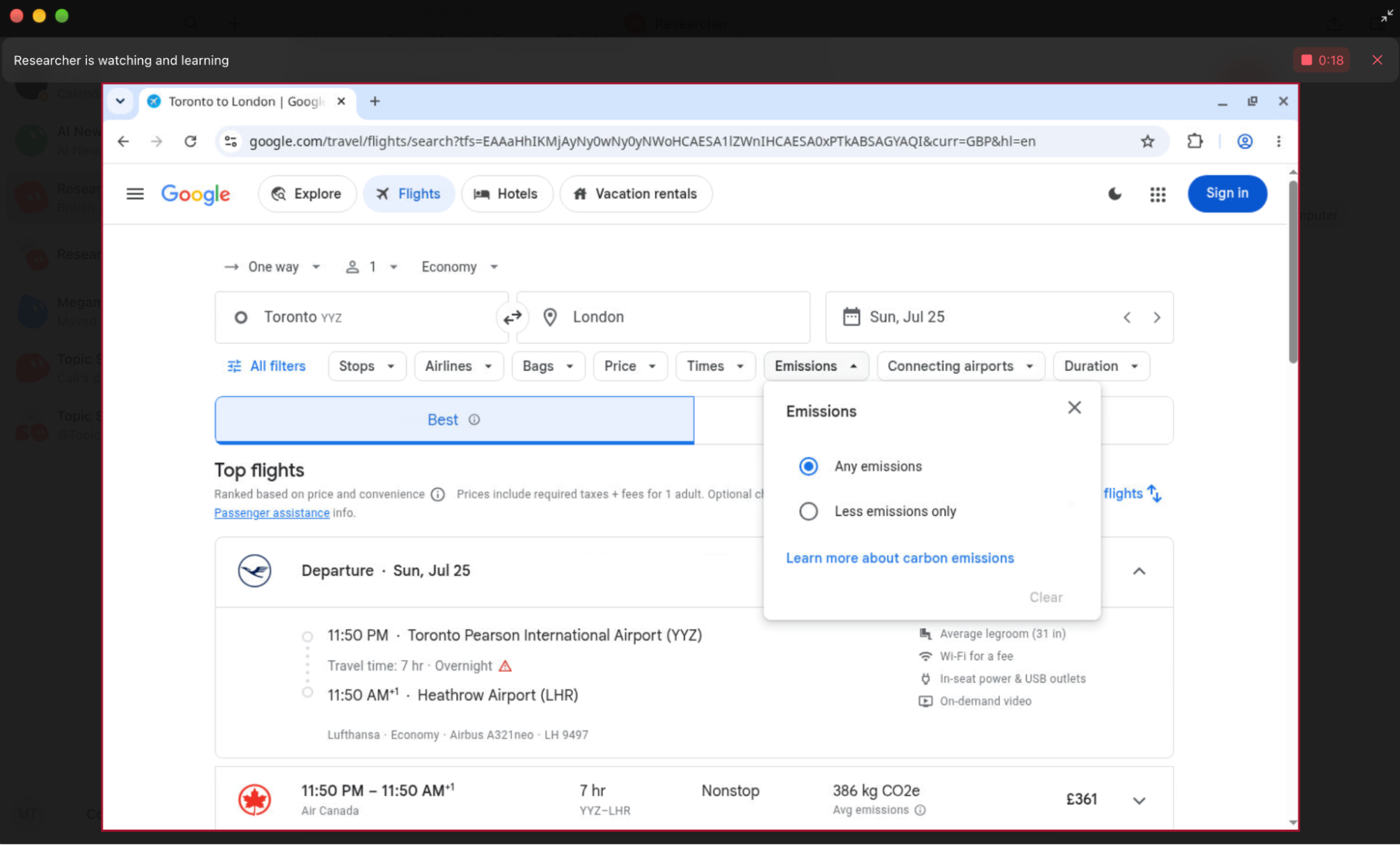Reload the flights page
This screenshot has width=1400, height=845.
tap(190, 141)
